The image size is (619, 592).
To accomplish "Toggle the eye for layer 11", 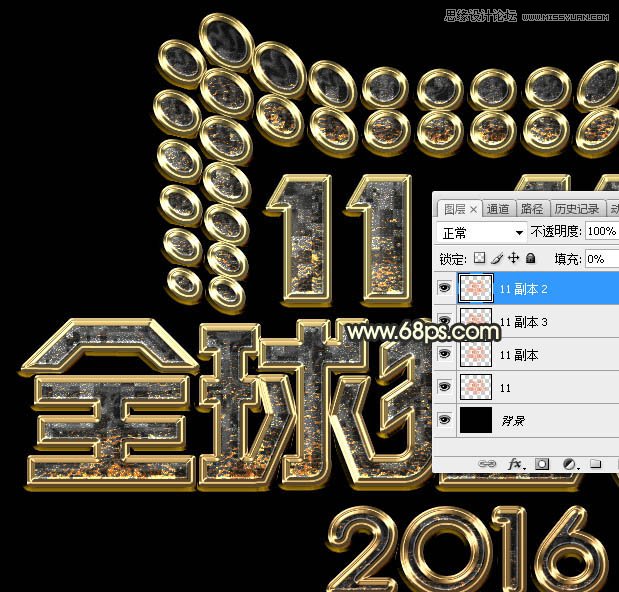I will pos(445,387).
